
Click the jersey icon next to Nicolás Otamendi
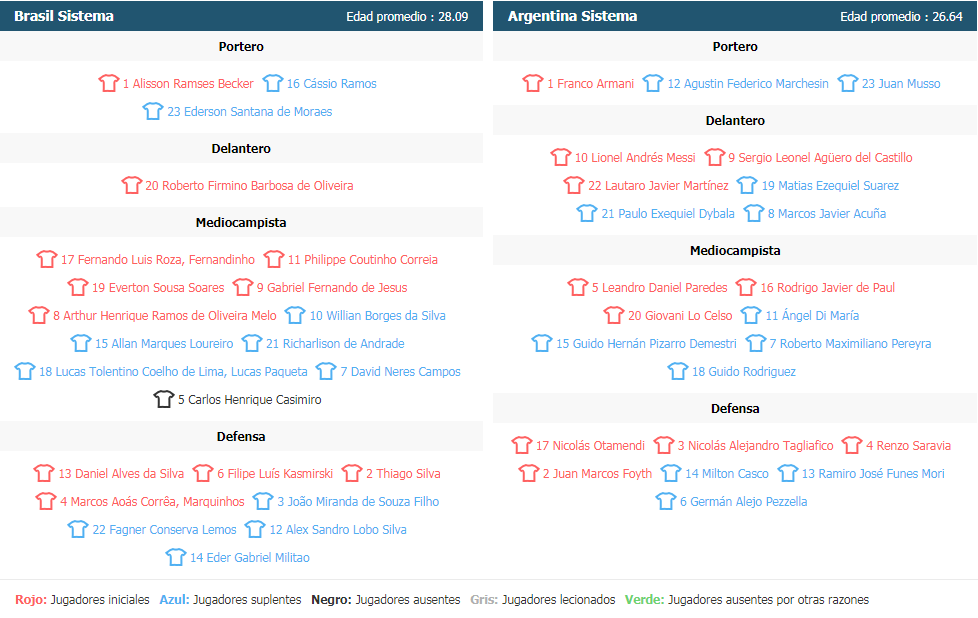click(x=522, y=446)
